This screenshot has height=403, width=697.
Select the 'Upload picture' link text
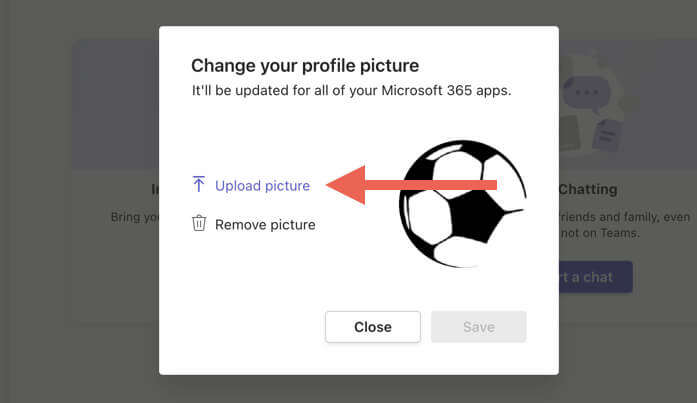(262, 185)
